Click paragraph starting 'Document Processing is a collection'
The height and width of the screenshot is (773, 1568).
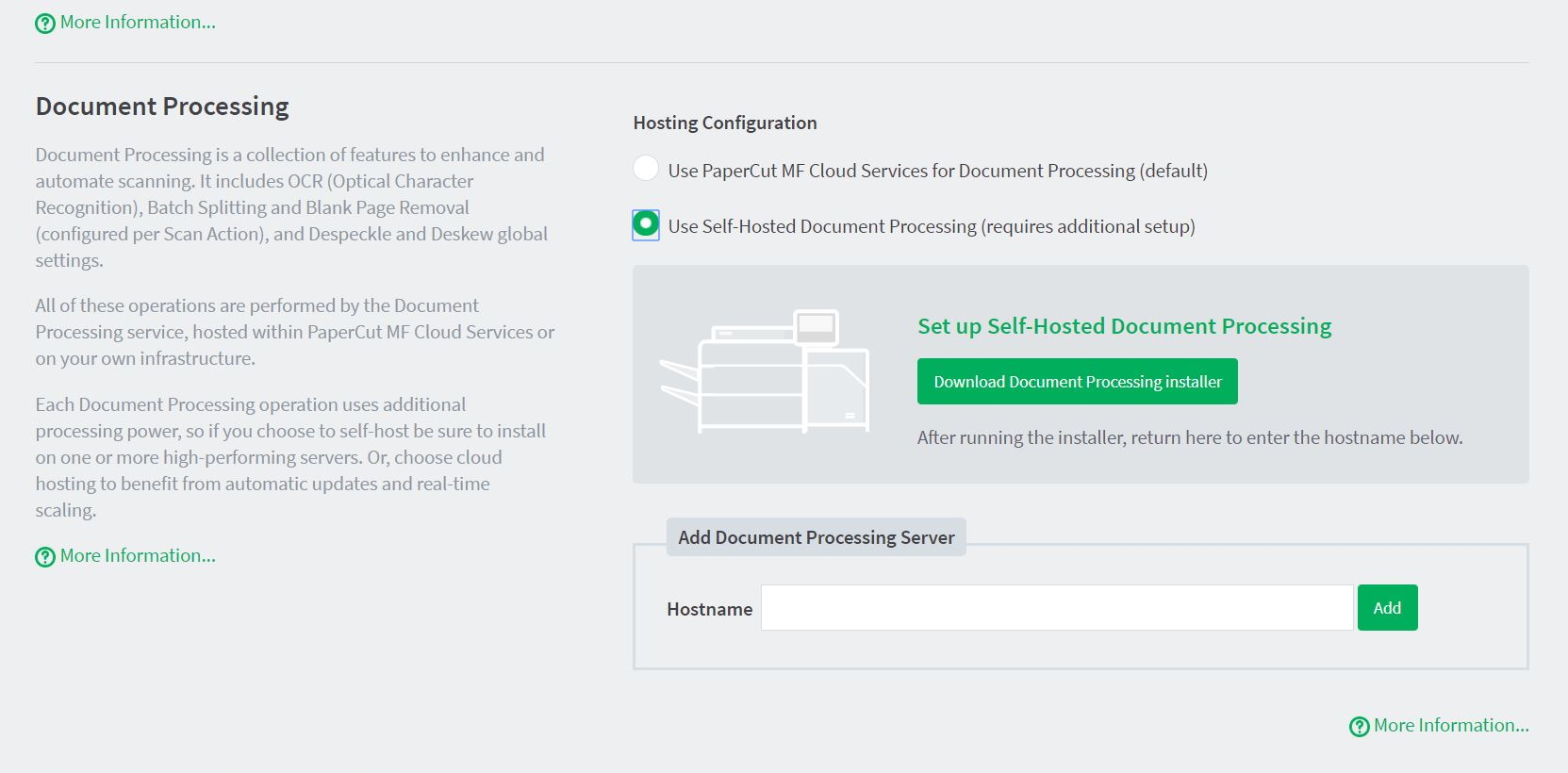tap(291, 207)
